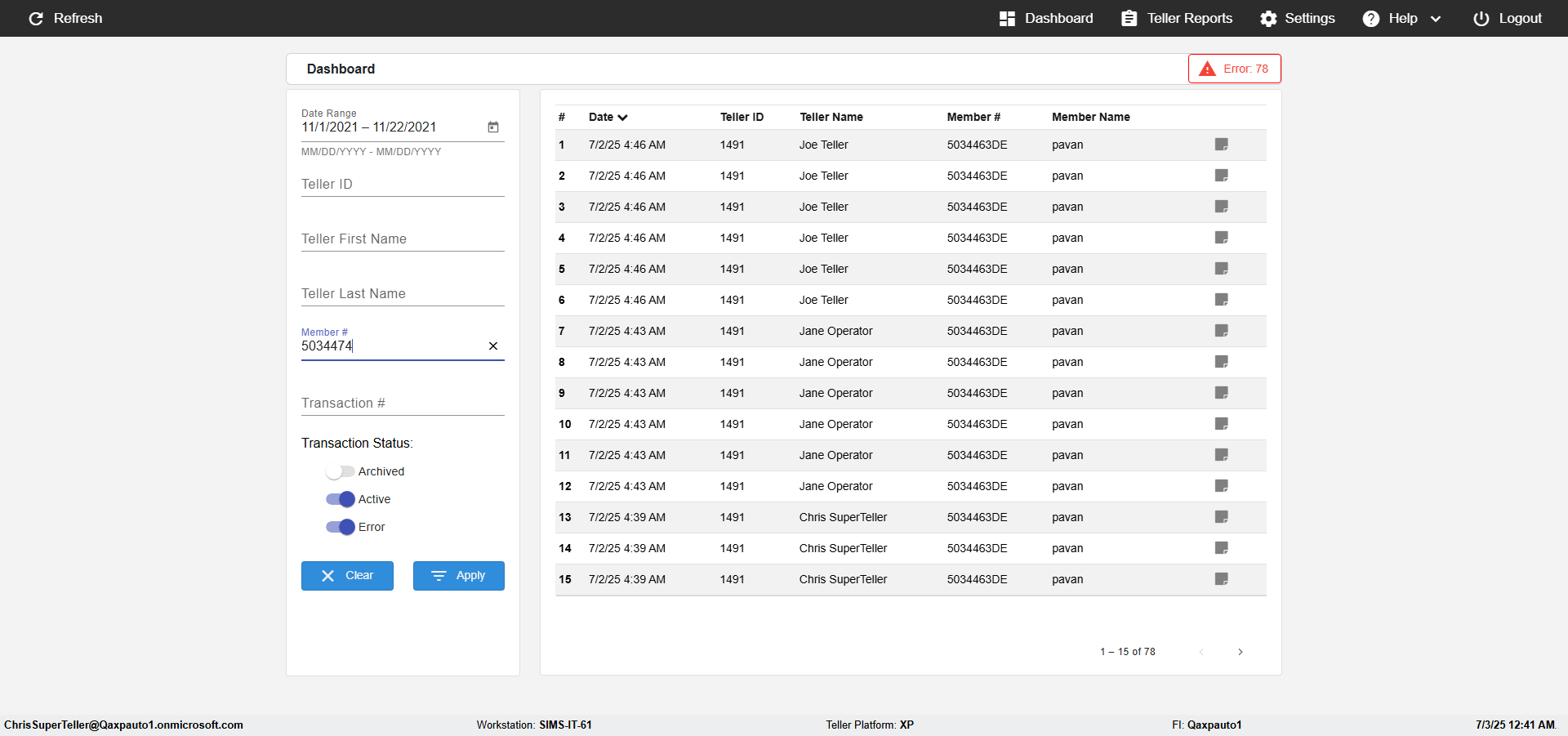Open the note icon for row 7

pyautogui.click(x=1222, y=331)
